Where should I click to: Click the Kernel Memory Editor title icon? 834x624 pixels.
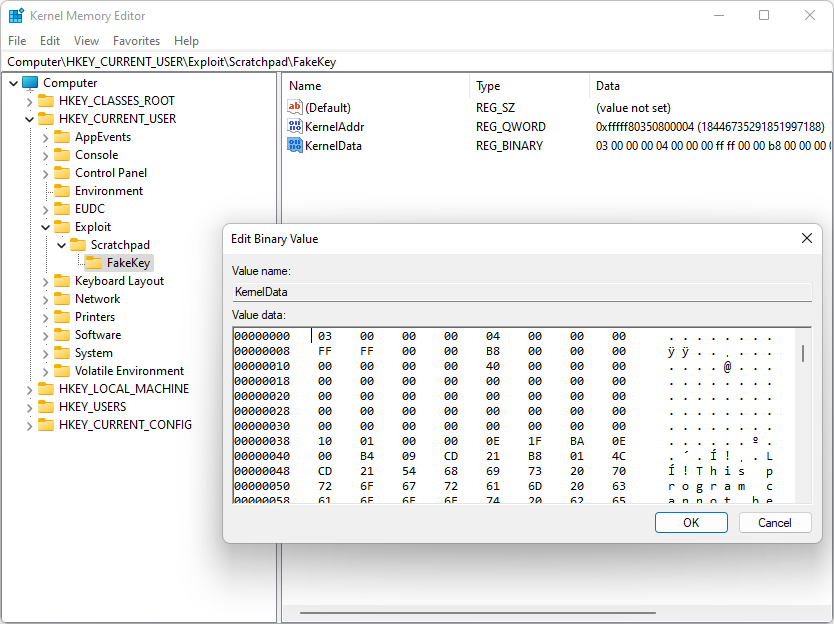16,16
